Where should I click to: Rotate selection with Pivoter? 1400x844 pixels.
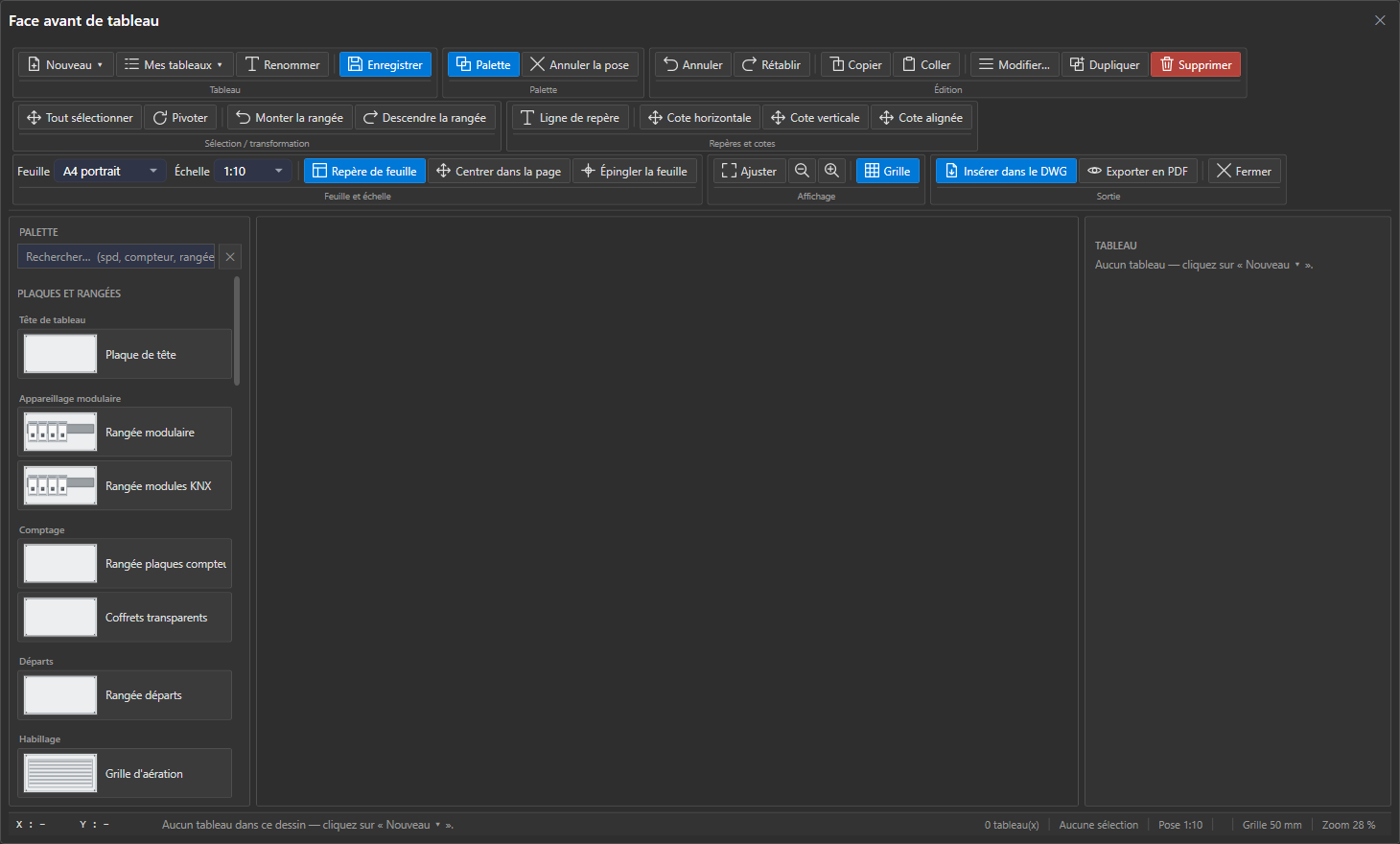pos(180,117)
